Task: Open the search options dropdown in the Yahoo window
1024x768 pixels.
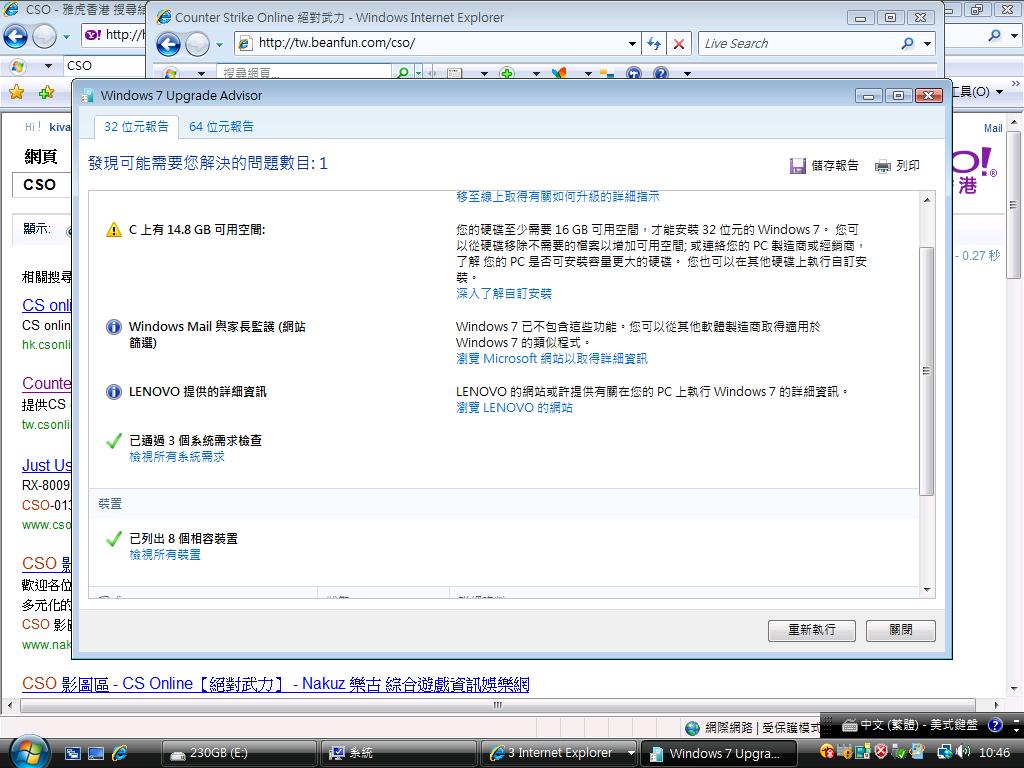Action: pos(1014,36)
